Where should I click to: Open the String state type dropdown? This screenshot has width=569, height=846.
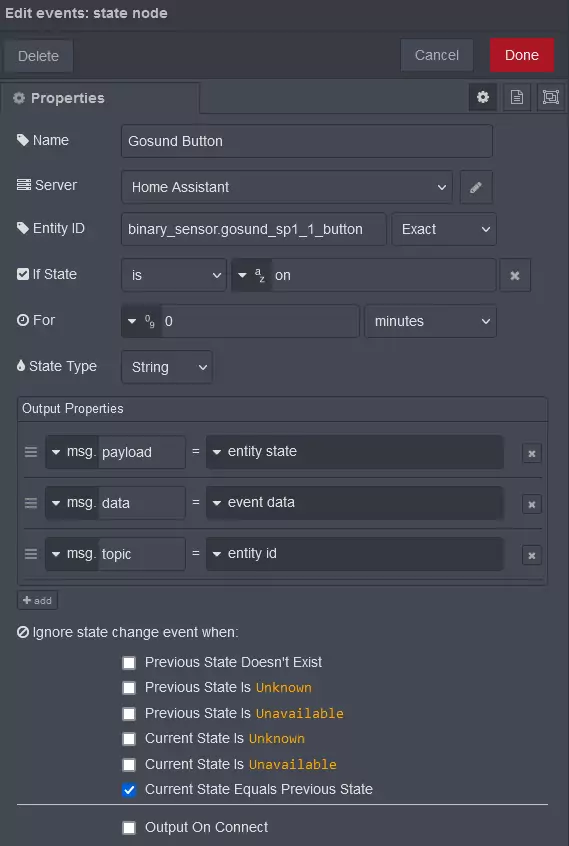click(x=167, y=367)
